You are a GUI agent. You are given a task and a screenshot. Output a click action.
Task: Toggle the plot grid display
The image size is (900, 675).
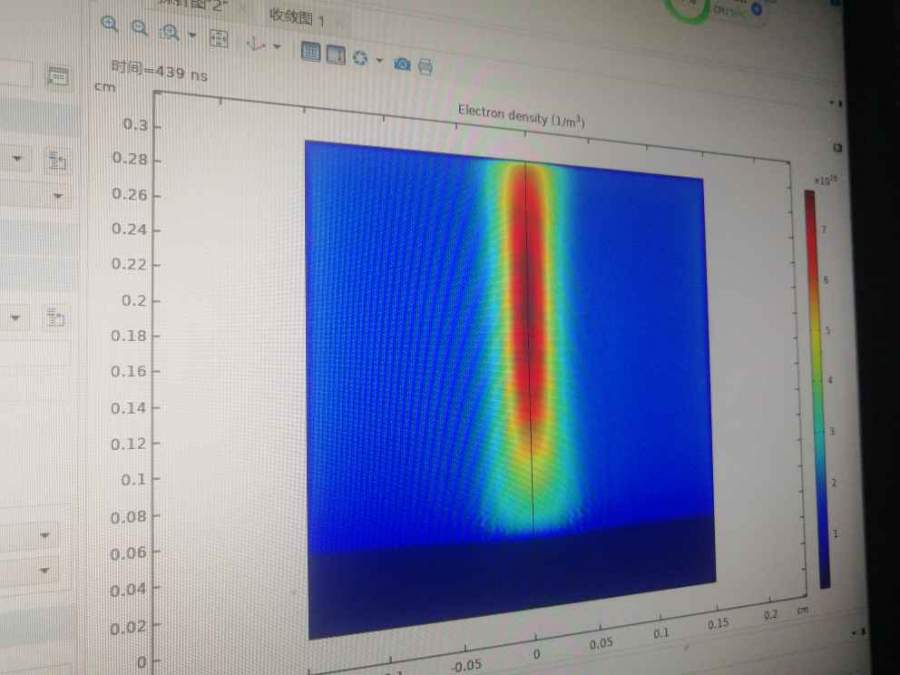click(x=311, y=52)
